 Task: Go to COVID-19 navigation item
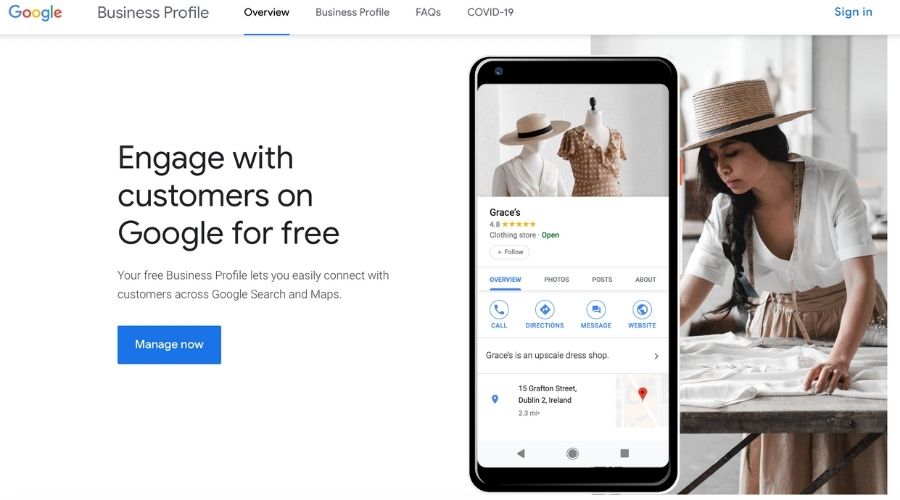[490, 13]
